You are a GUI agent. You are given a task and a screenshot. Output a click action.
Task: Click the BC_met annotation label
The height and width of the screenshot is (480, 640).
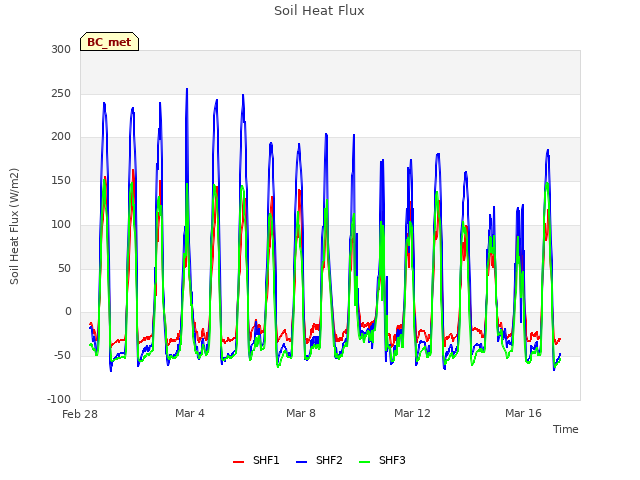tap(109, 42)
